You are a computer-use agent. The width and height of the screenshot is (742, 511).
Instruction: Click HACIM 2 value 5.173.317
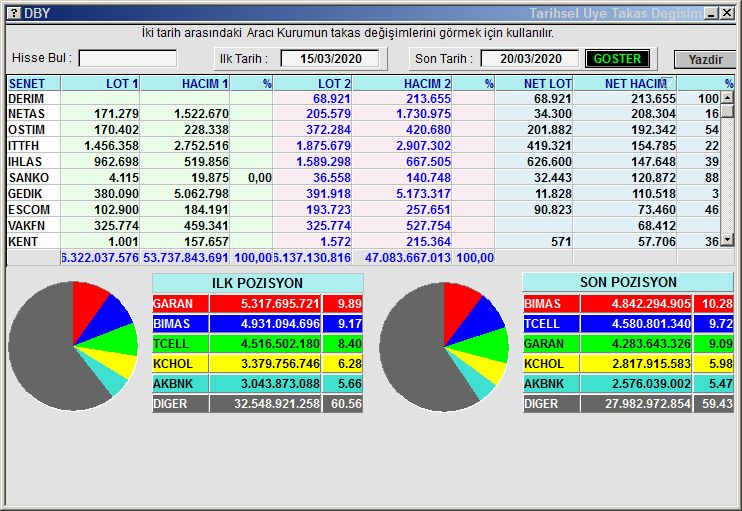pos(424,194)
